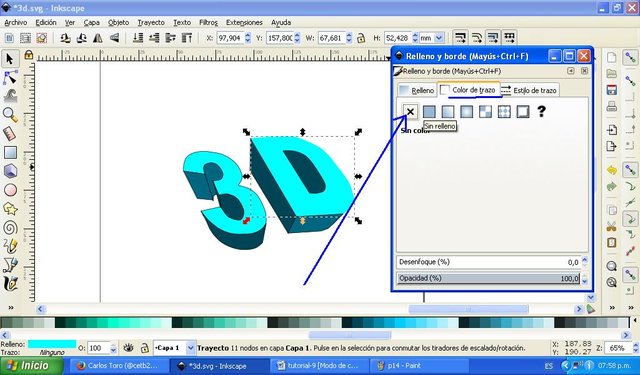640x375 pixels.
Task: Select the Node edit tool
Action: coord(10,77)
